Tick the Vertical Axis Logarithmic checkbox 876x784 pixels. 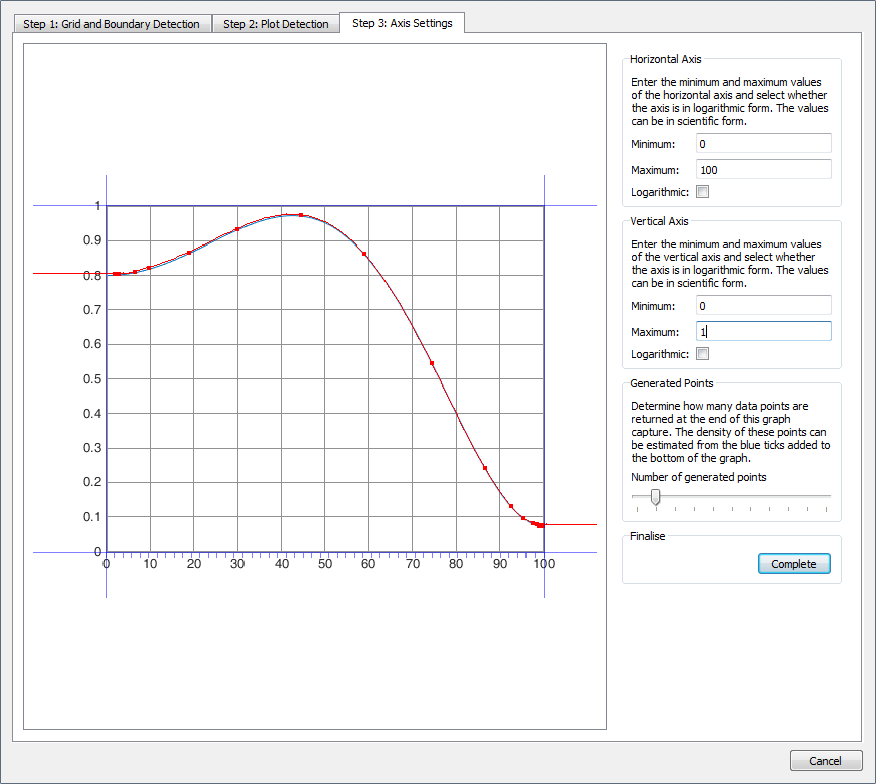click(x=702, y=354)
